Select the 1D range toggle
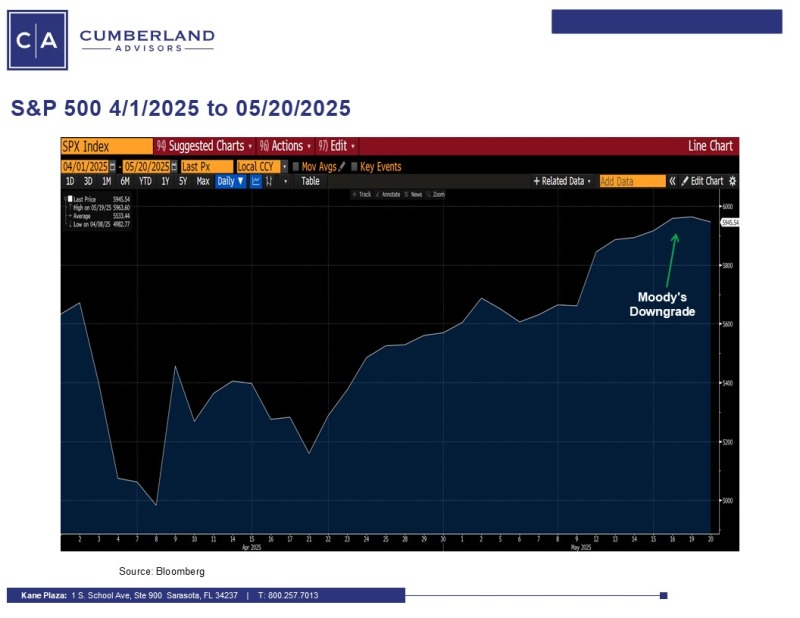 pos(70,181)
